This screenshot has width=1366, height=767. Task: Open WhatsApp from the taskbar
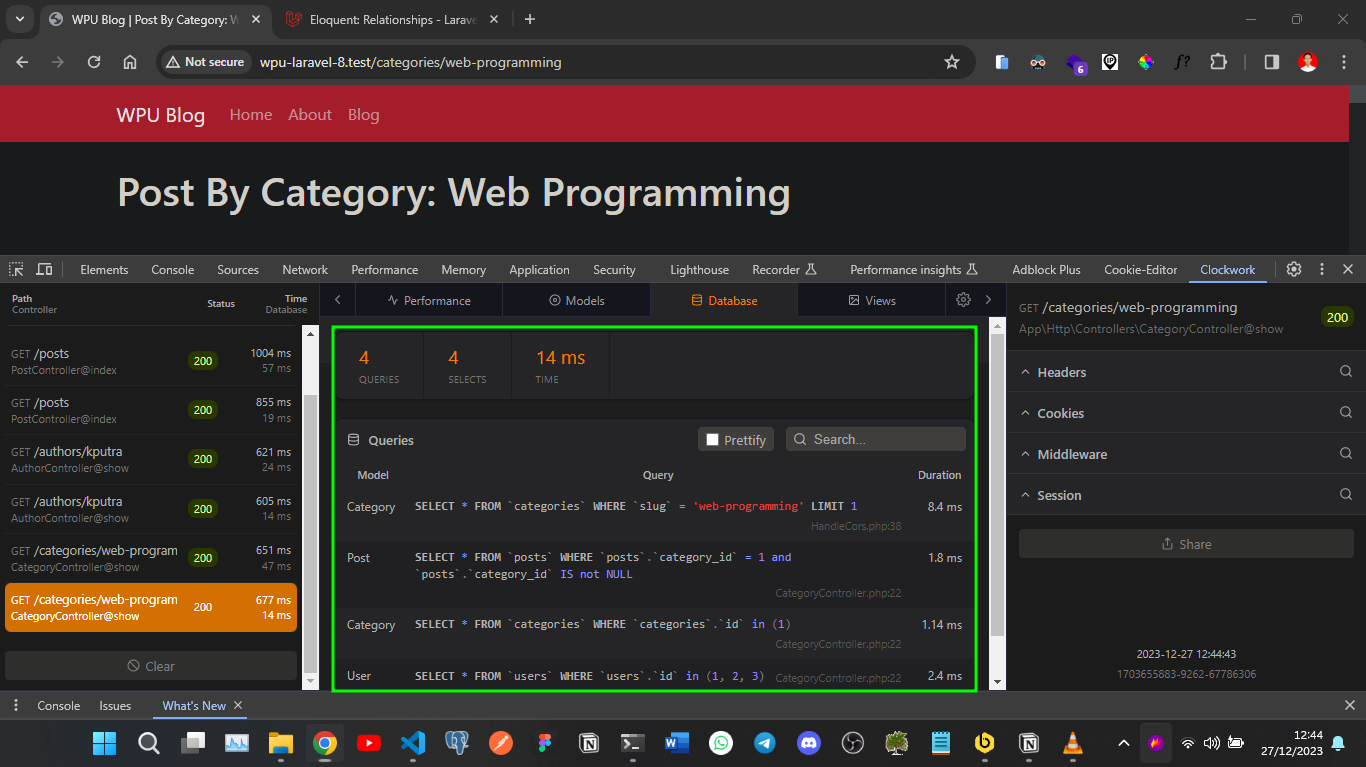tap(721, 743)
